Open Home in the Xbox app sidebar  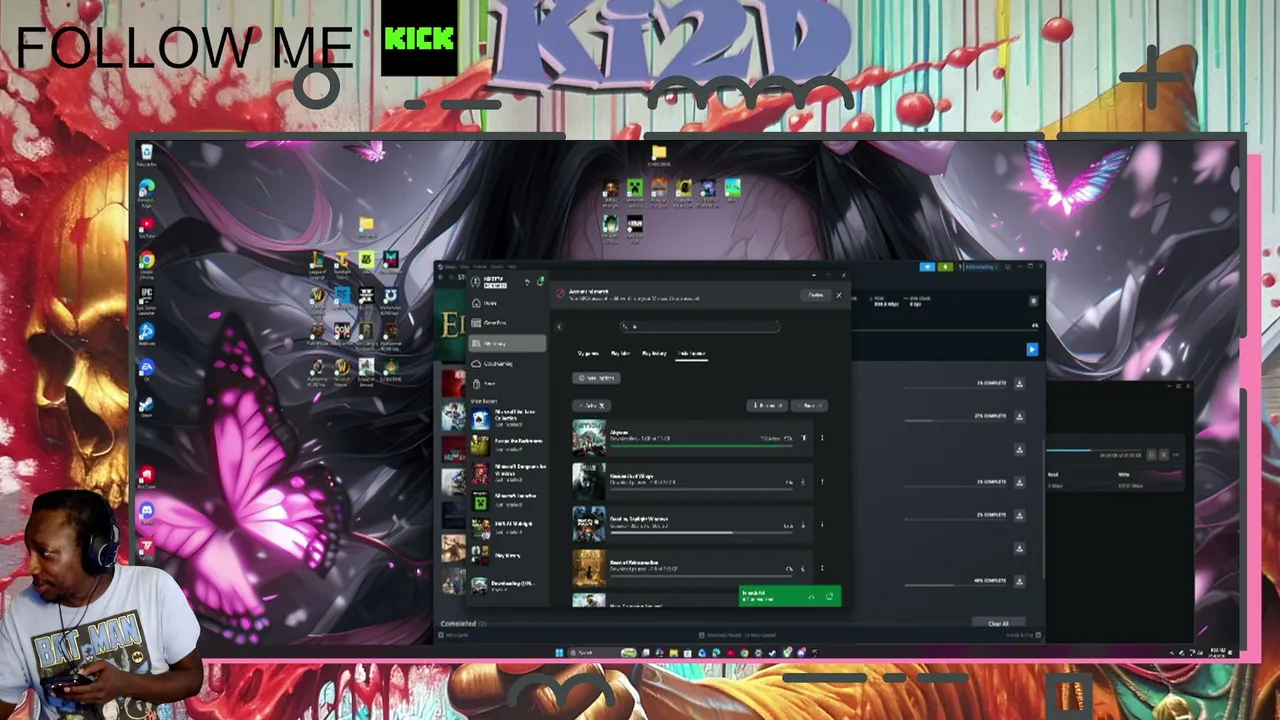tap(508, 302)
